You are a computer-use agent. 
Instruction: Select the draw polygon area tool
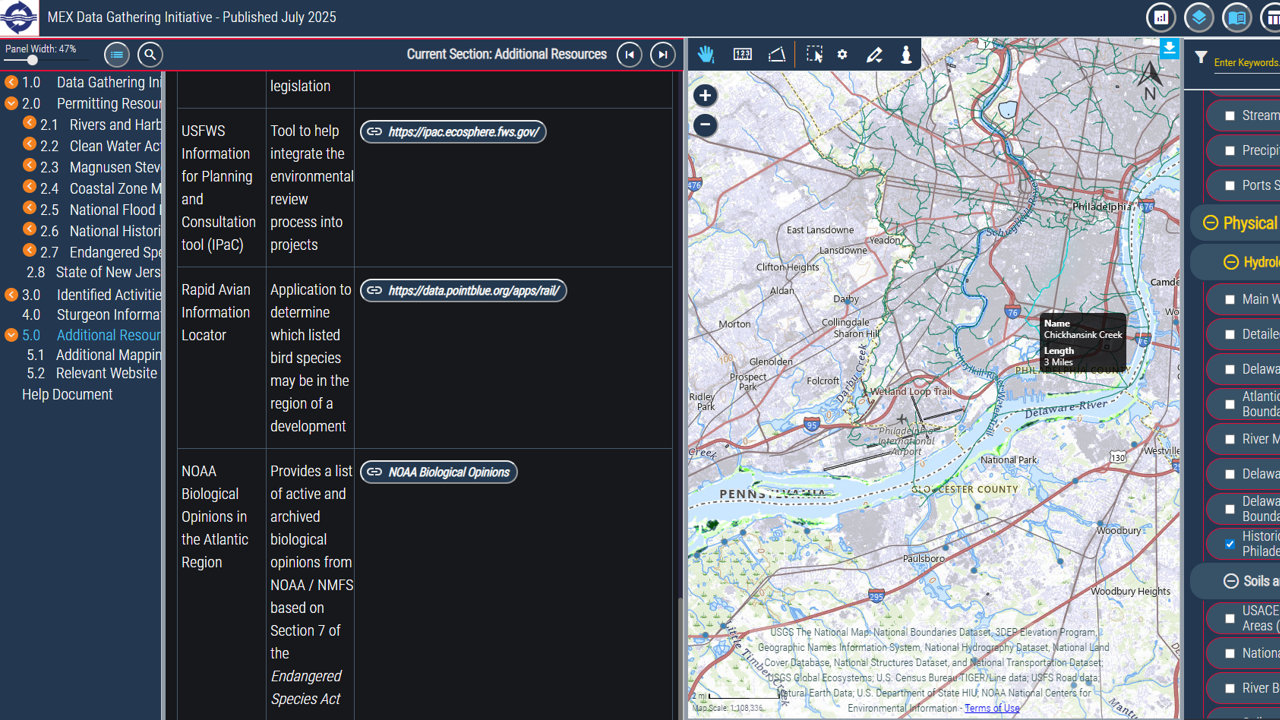[x=777, y=55]
